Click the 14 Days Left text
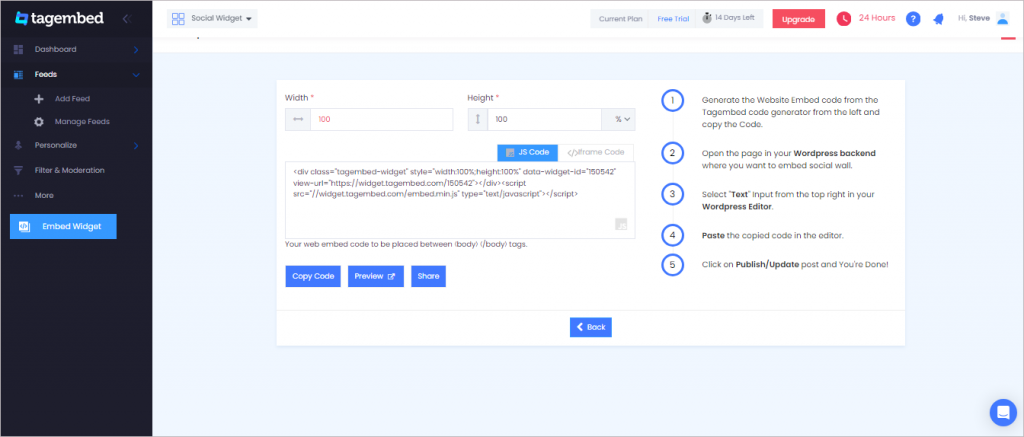This screenshot has width=1024, height=437. [734, 18]
